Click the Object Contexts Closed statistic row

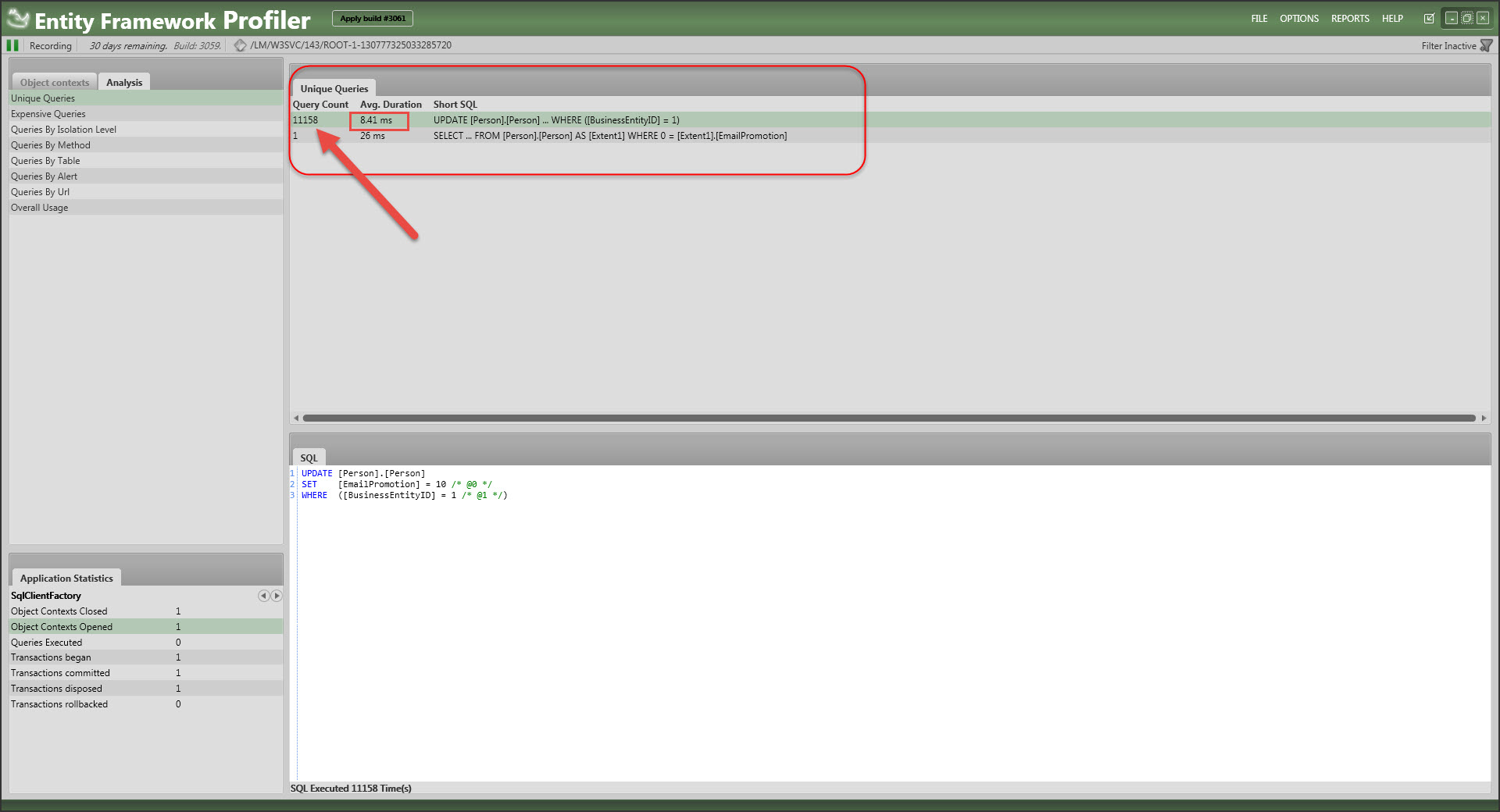[x=146, y=611]
